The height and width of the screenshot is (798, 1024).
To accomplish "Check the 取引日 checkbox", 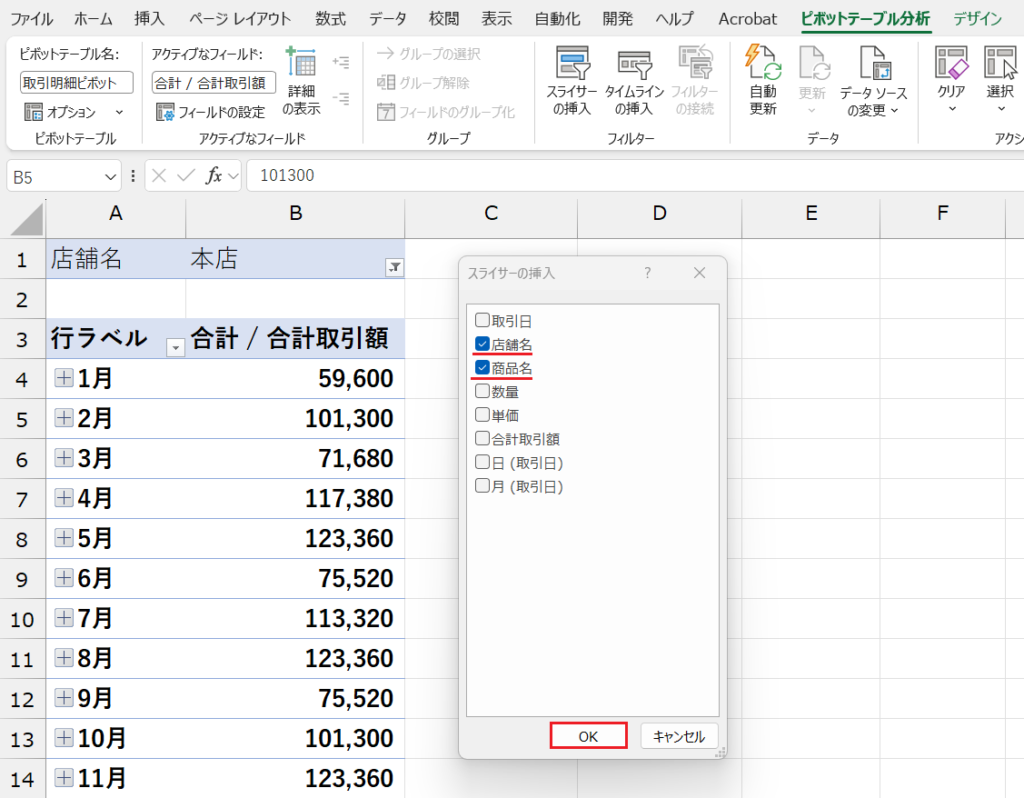I will pos(482,321).
